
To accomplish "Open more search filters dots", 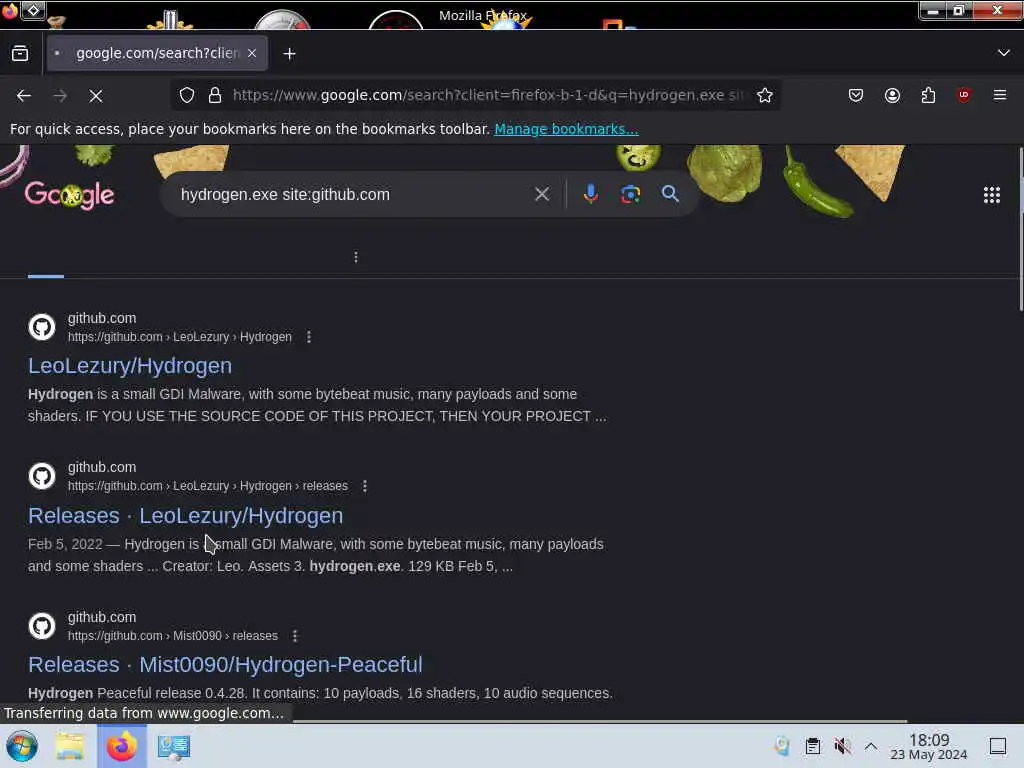I will pyautogui.click(x=356, y=257).
